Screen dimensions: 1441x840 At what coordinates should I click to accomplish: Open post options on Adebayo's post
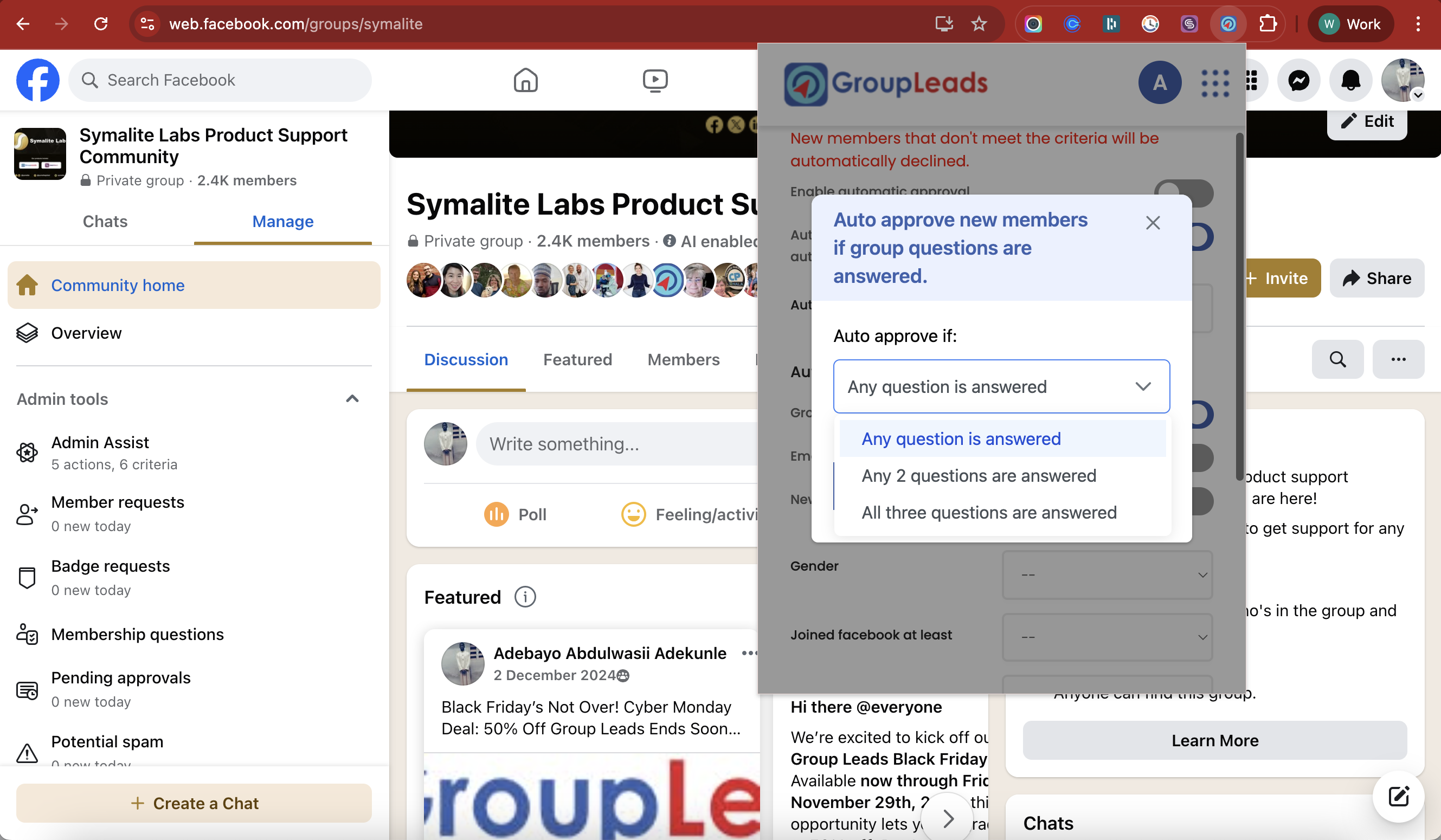(749, 653)
